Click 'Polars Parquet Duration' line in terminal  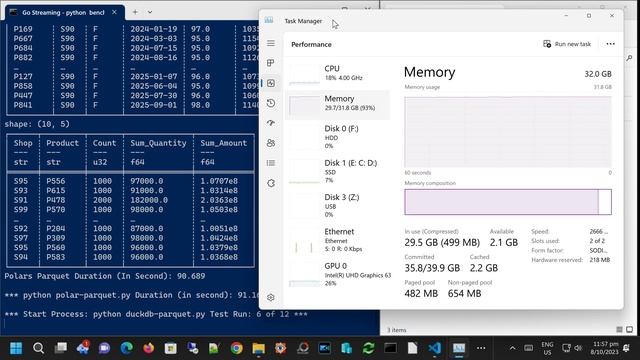point(105,276)
